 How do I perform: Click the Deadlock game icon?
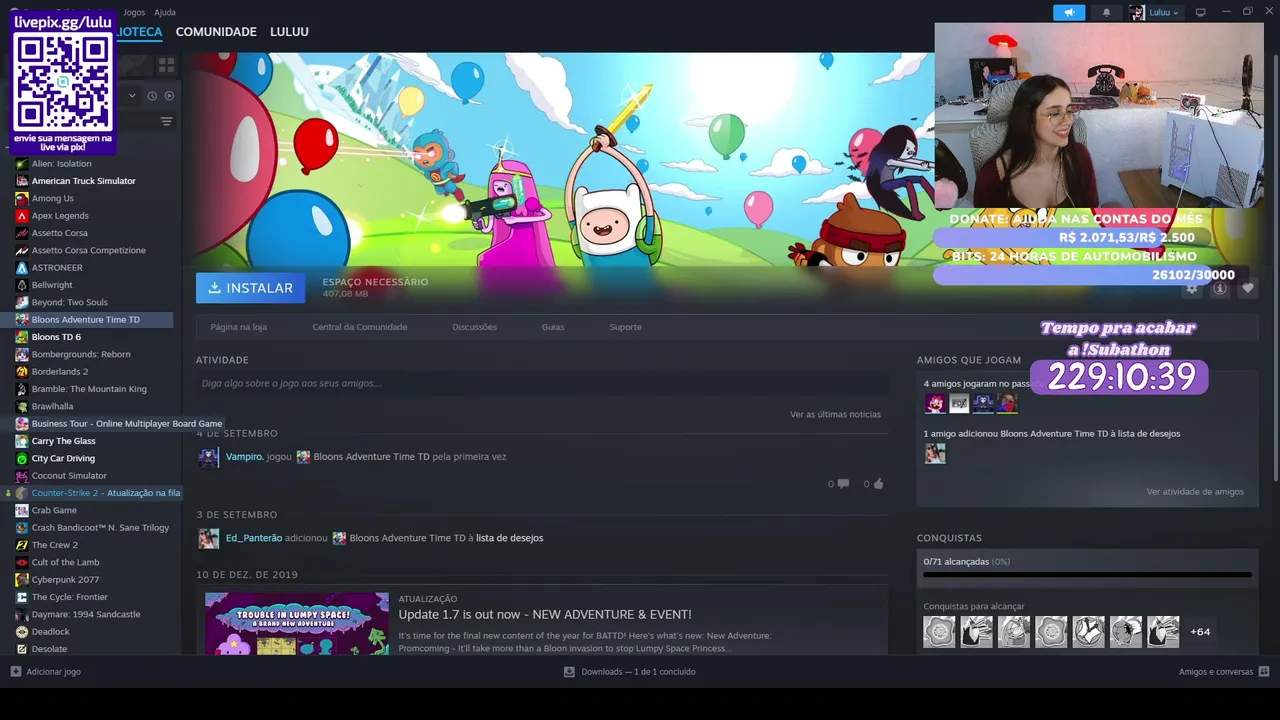(x=22, y=632)
